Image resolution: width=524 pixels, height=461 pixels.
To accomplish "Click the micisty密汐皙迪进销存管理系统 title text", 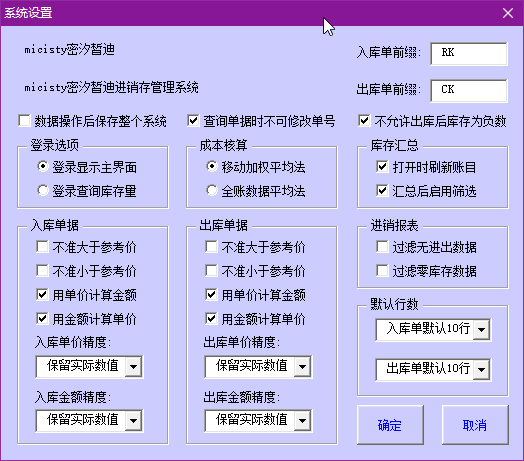I will [x=111, y=88].
